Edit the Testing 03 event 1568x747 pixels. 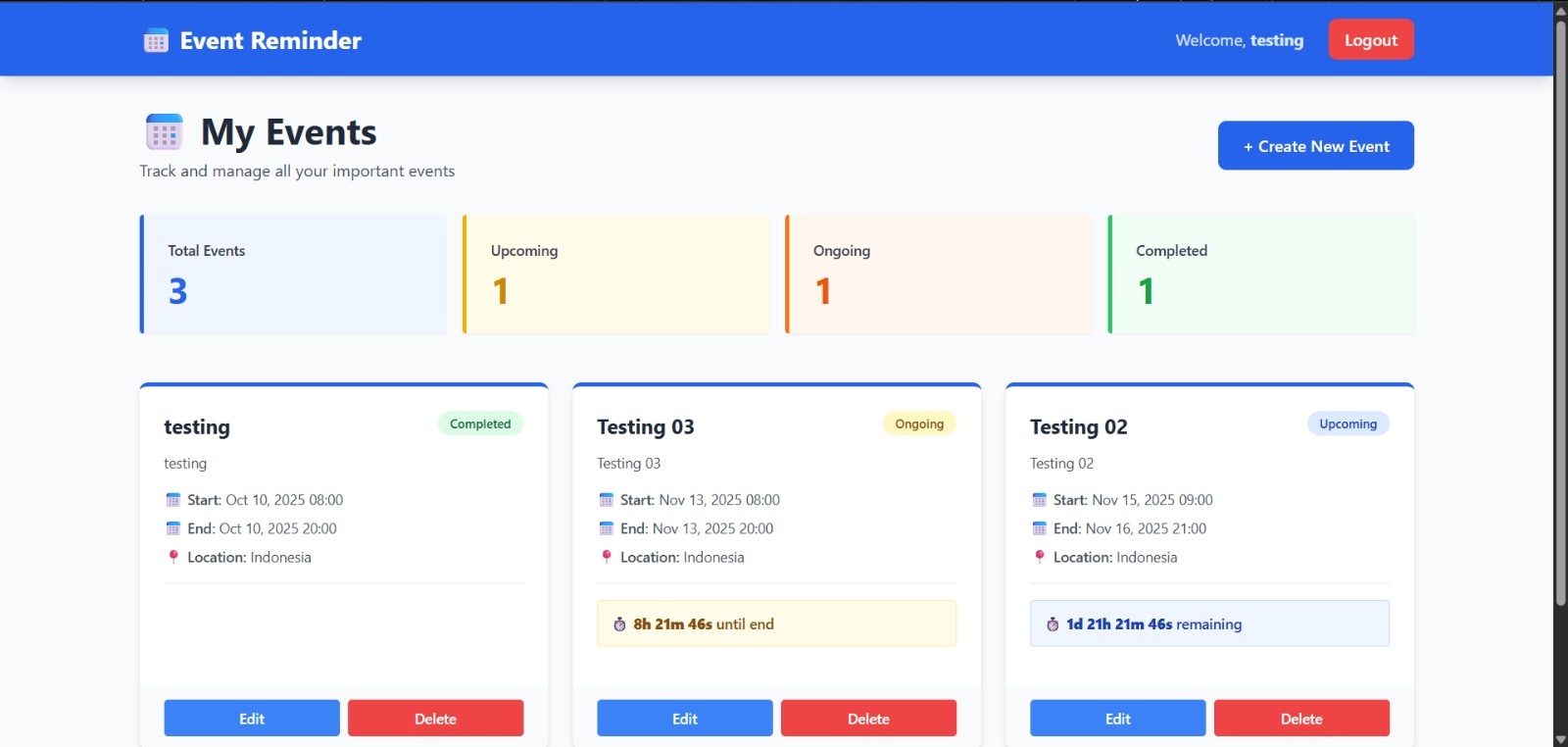click(x=684, y=719)
